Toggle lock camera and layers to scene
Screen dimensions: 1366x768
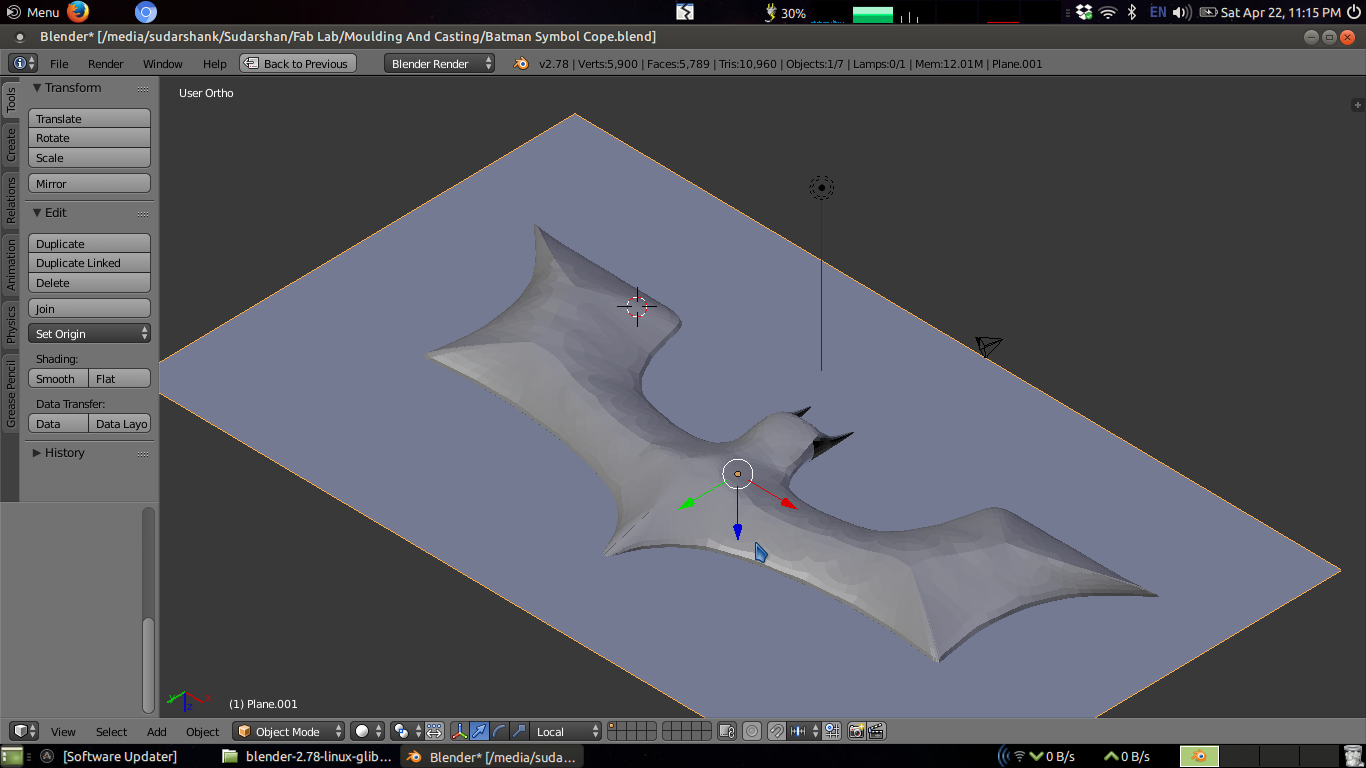(727, 732)
